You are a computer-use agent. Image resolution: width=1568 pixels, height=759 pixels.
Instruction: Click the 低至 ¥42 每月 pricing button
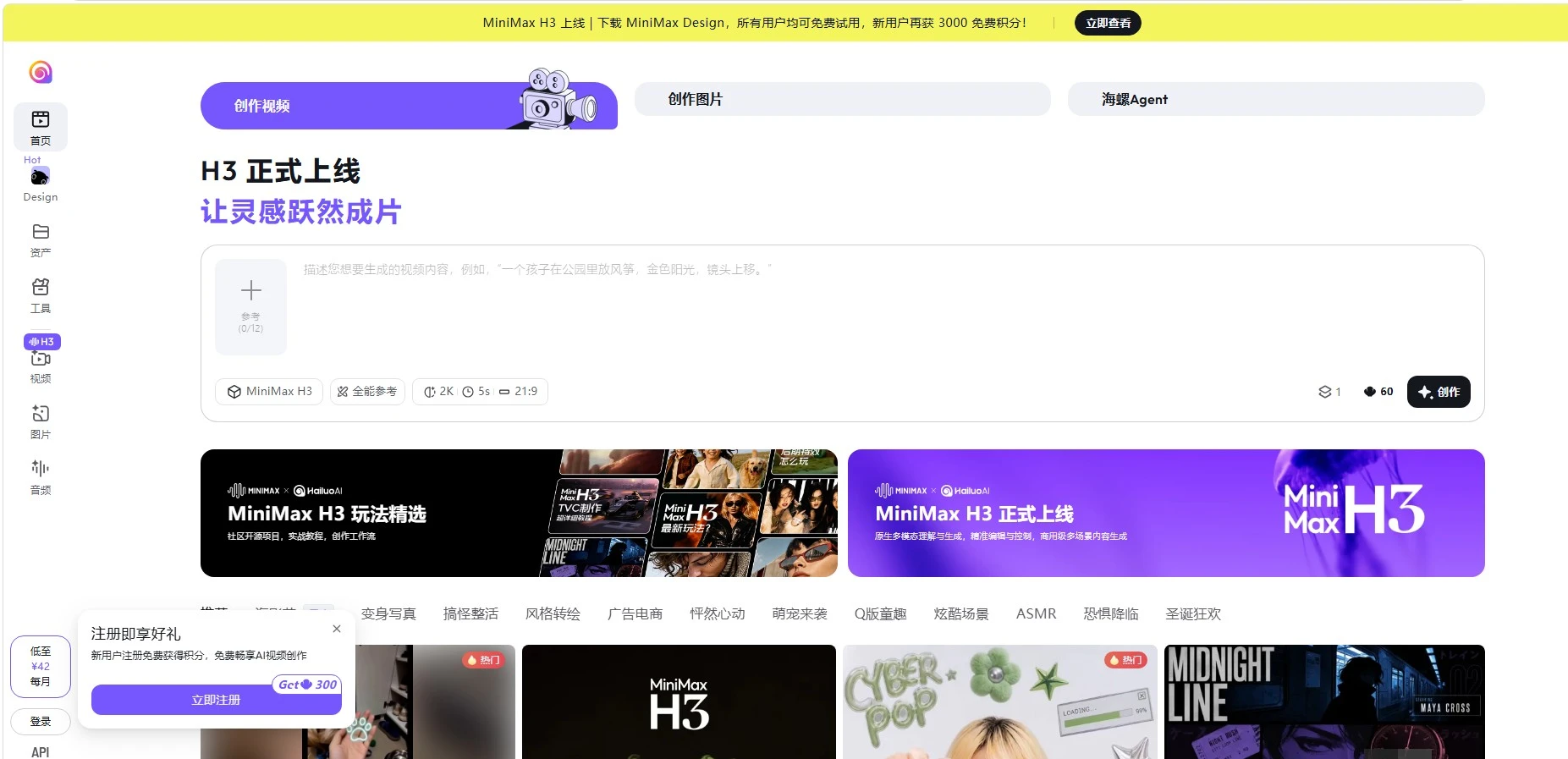point(41,667)
